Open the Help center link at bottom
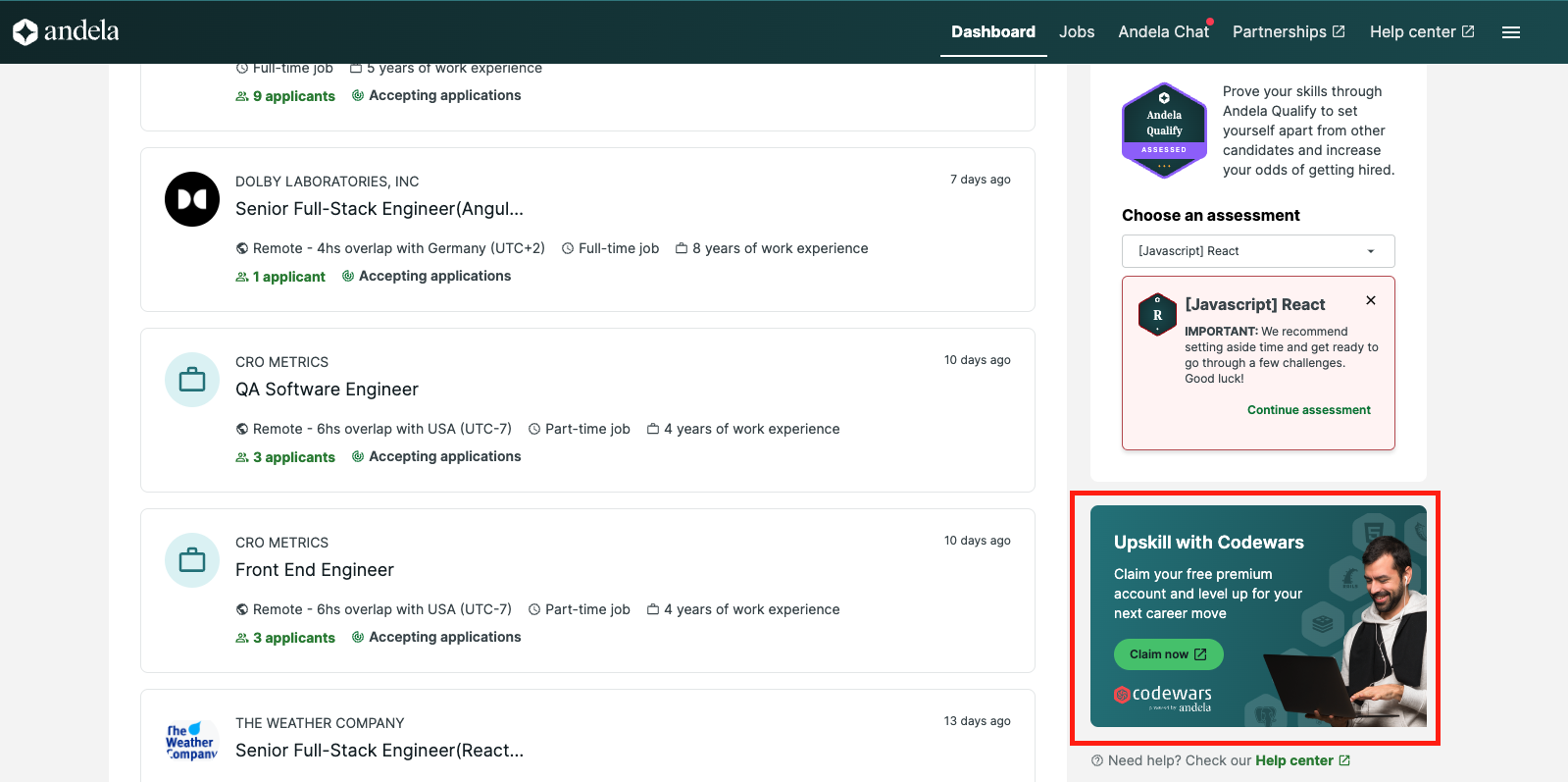Image resolution: width=1568 pixels, height=782 pixels. point(1294,760)
